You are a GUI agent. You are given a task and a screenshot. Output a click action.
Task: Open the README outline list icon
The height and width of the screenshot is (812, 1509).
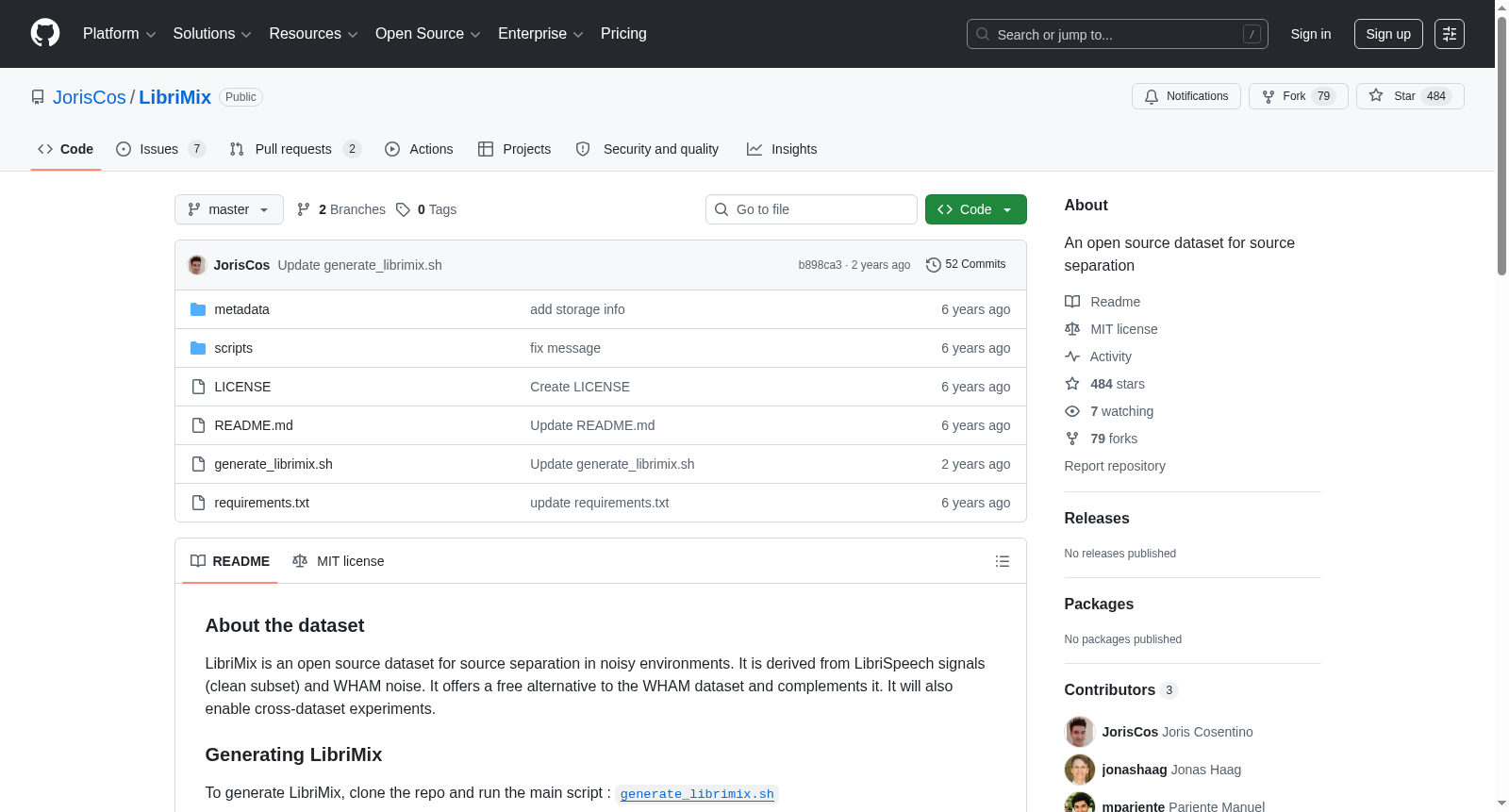pos(1003,561)
